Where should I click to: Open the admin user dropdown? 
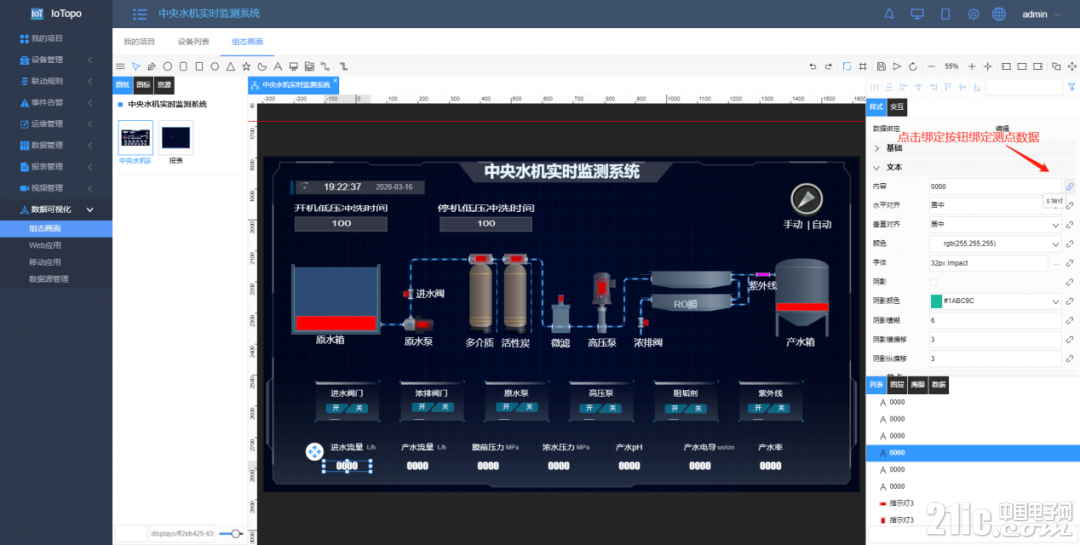[1041, 14]
